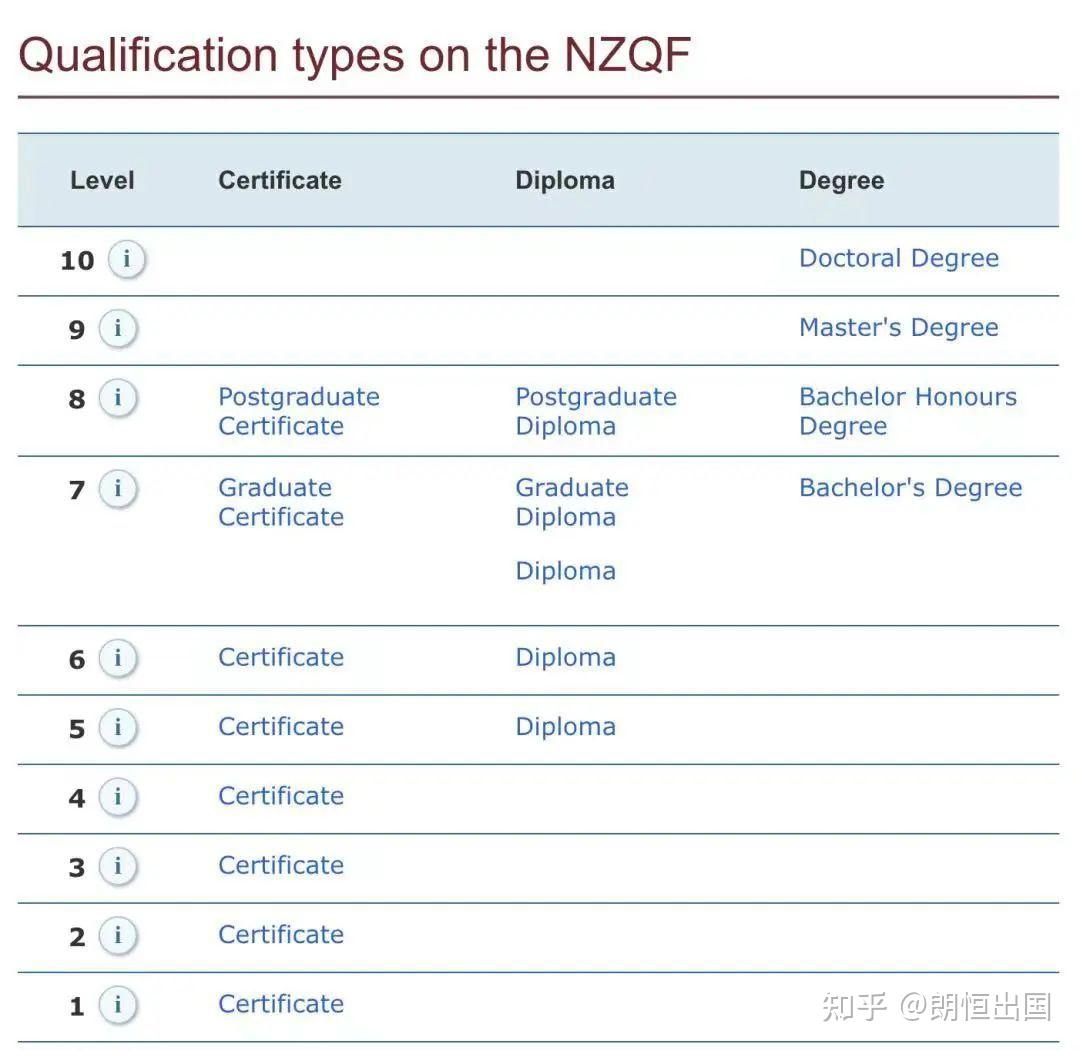The width and height of the screenshot is (1080, 1051).
Task: Select the Bachelor's Degree link
Action: pos(910,488)
